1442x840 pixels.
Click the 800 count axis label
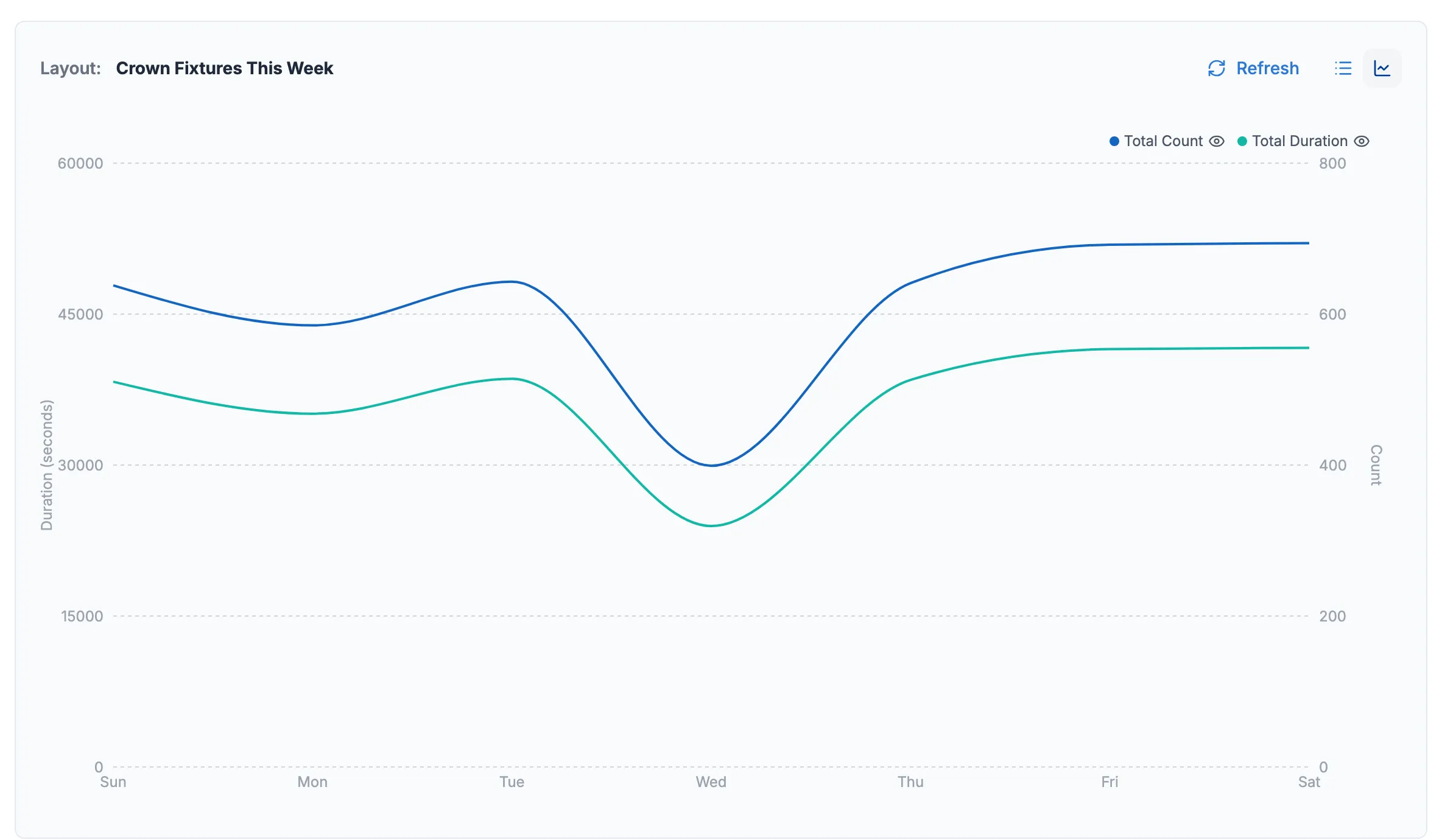tap(1332, 163)
